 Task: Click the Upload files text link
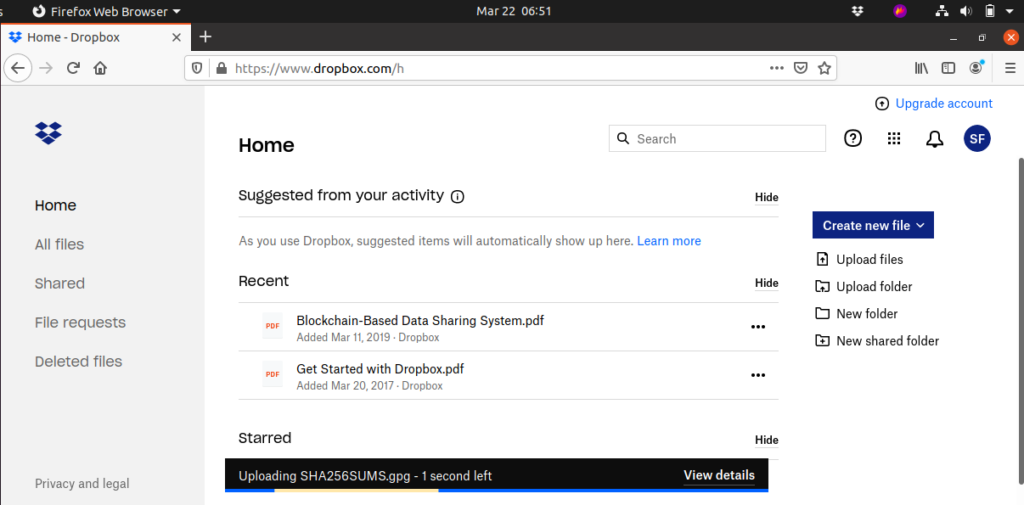click(x=870, y=259)
